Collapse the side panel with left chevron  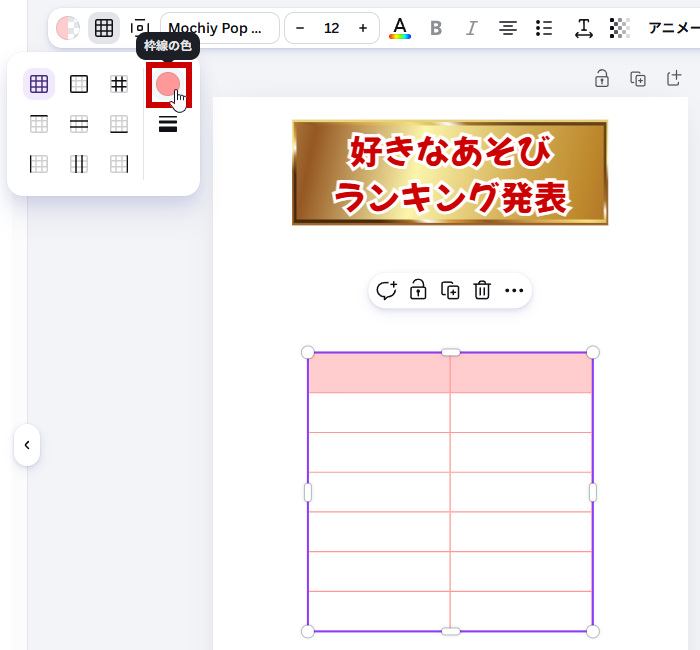coord(27,445)
